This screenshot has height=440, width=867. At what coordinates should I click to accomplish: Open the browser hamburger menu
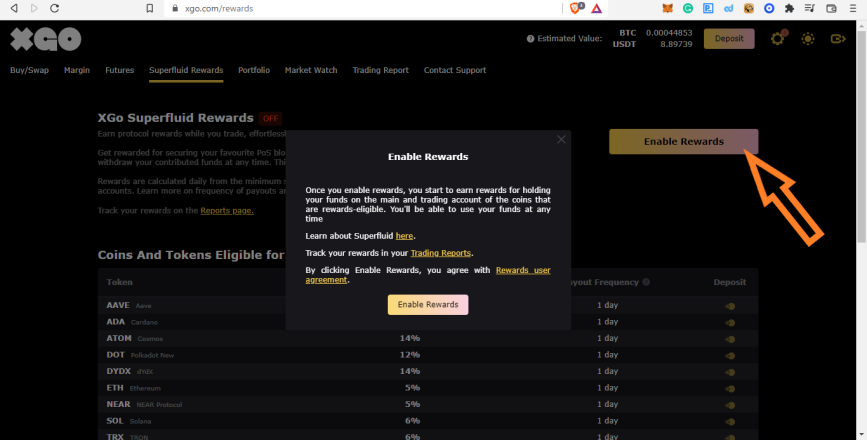pyautogui.click(x=852, y=8)
